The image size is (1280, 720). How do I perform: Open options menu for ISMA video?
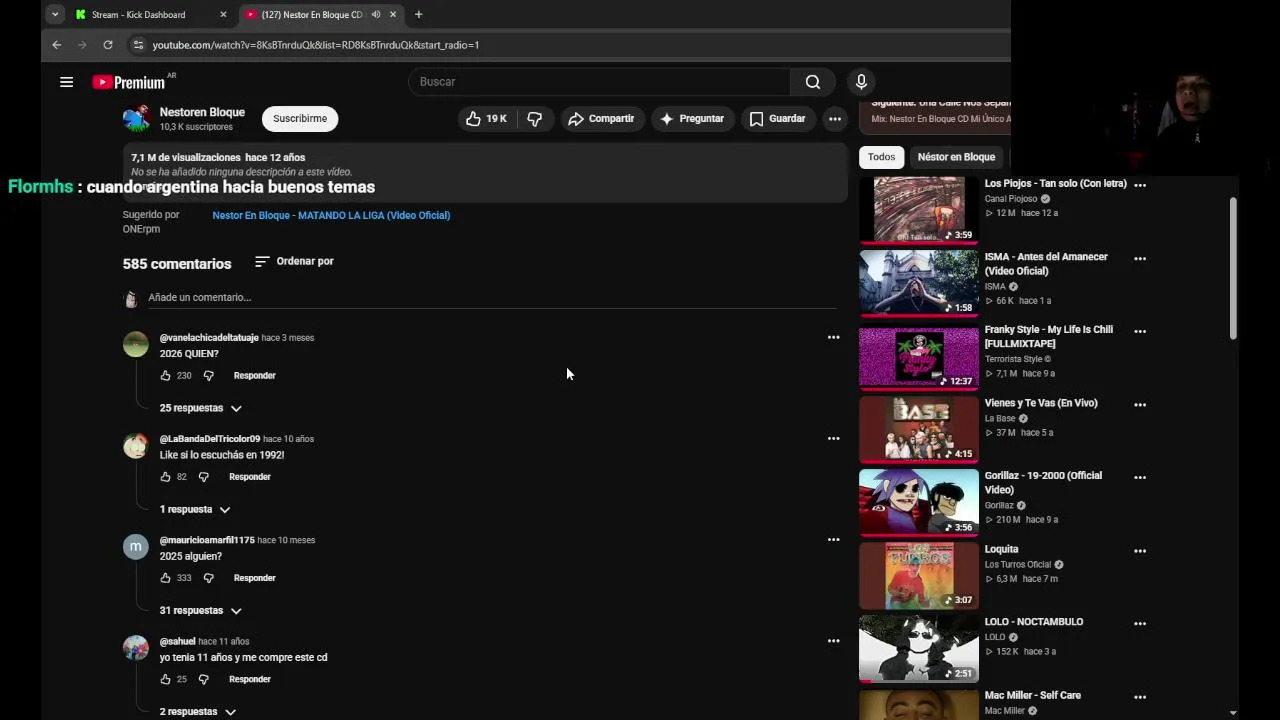coord(1139,258)
